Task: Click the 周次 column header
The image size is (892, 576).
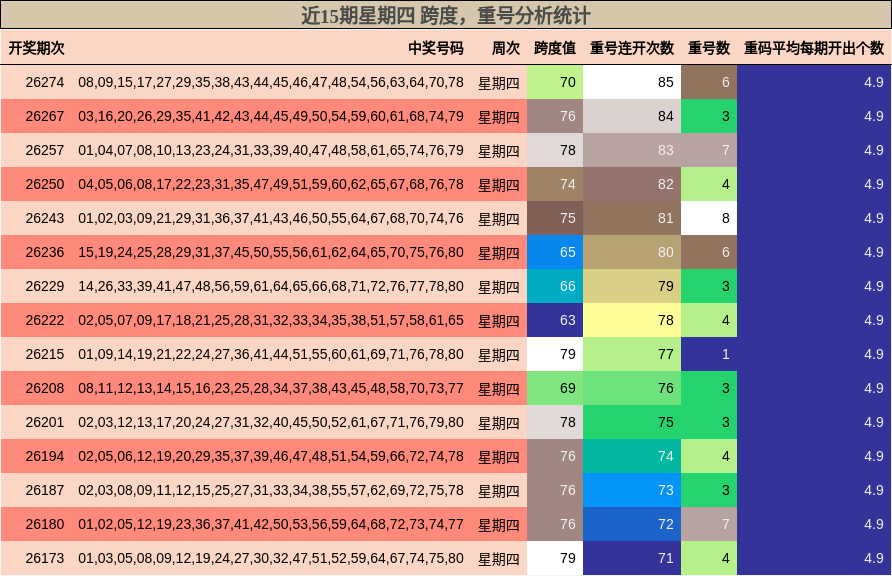Action: 506,48
